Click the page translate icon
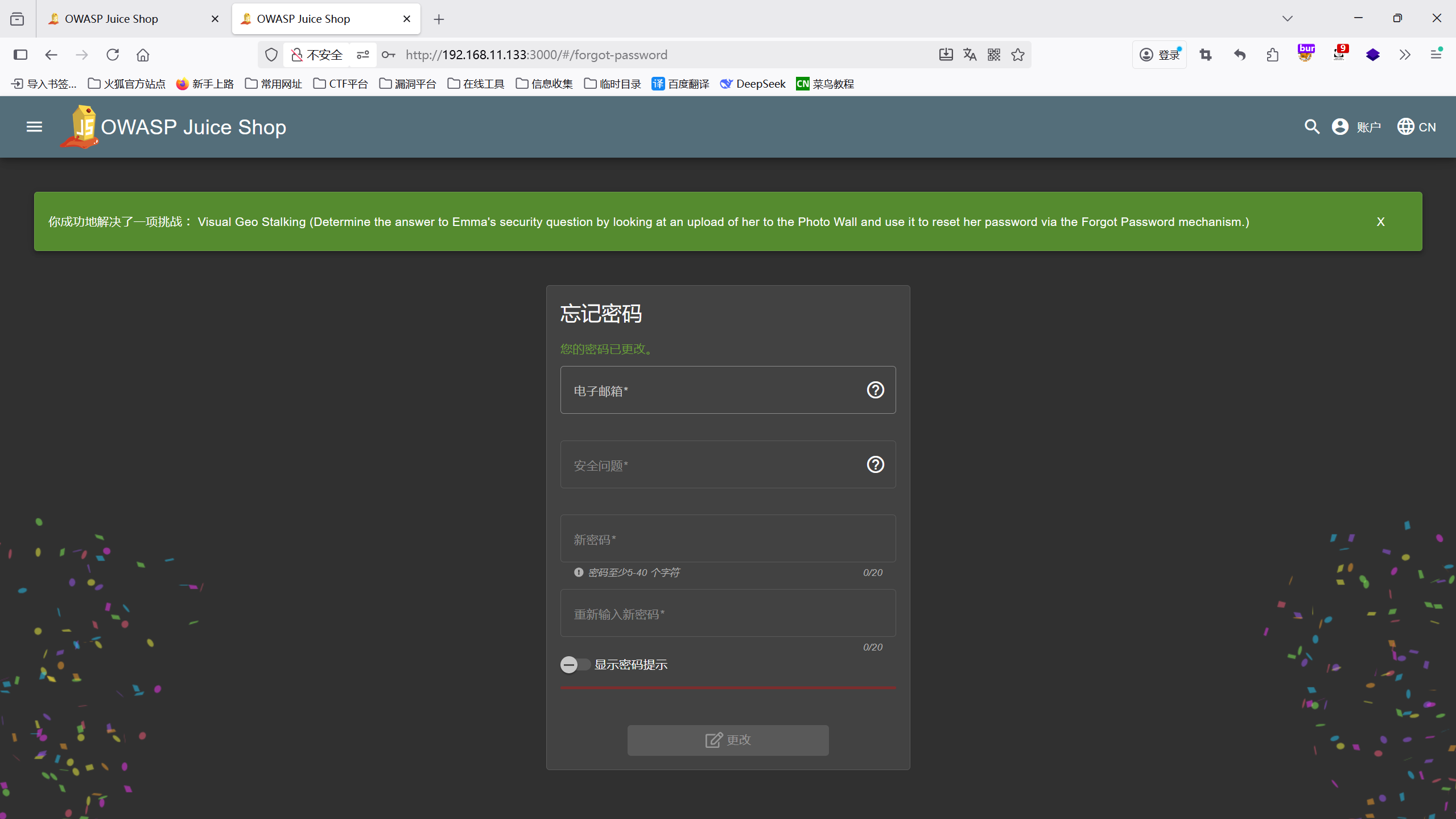The width and height of the screenshot is (1456, 819). point(970,55)
